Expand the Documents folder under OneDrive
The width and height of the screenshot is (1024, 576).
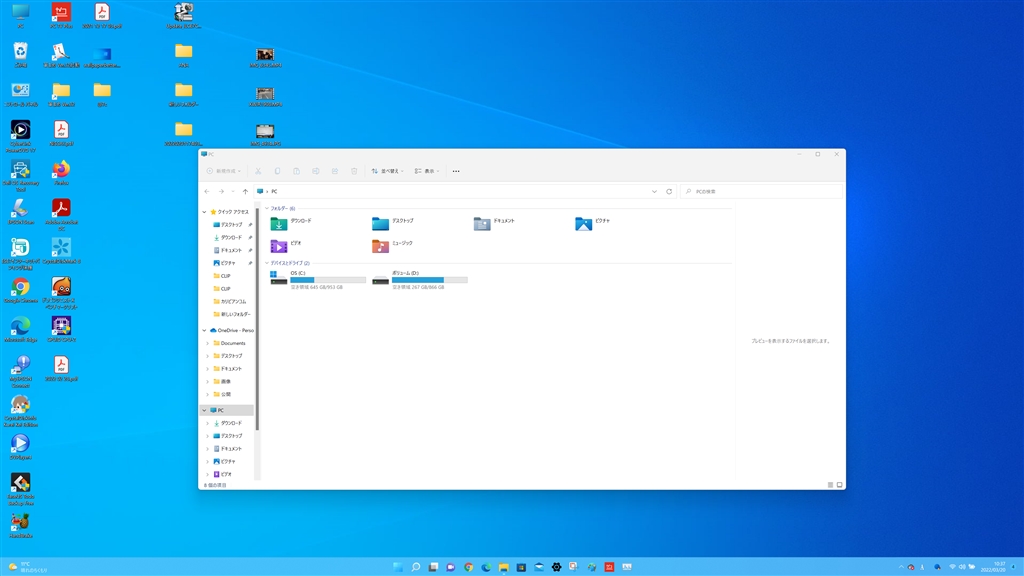click(207, 343)
